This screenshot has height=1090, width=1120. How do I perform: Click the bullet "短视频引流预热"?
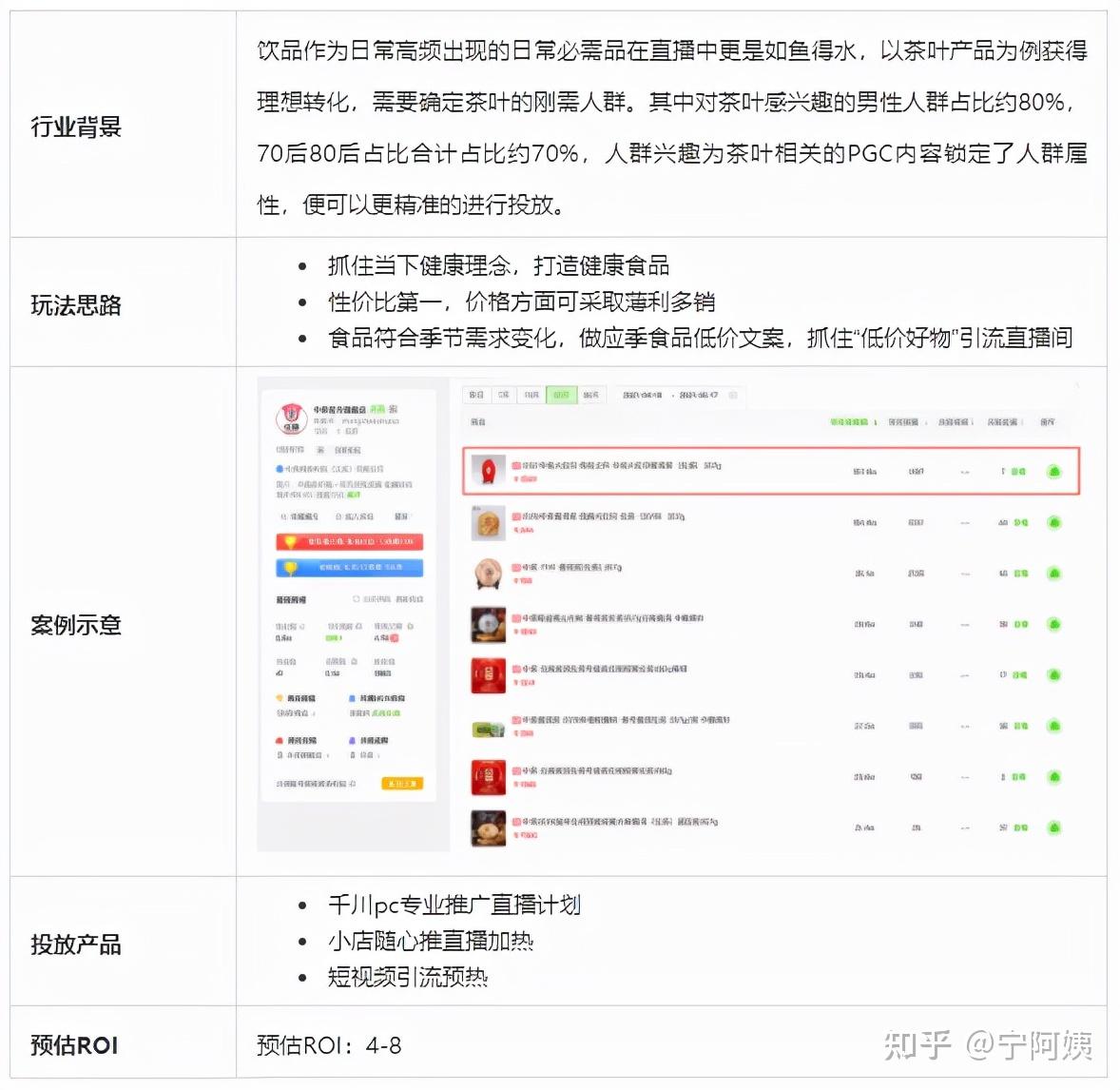[408, 977]
